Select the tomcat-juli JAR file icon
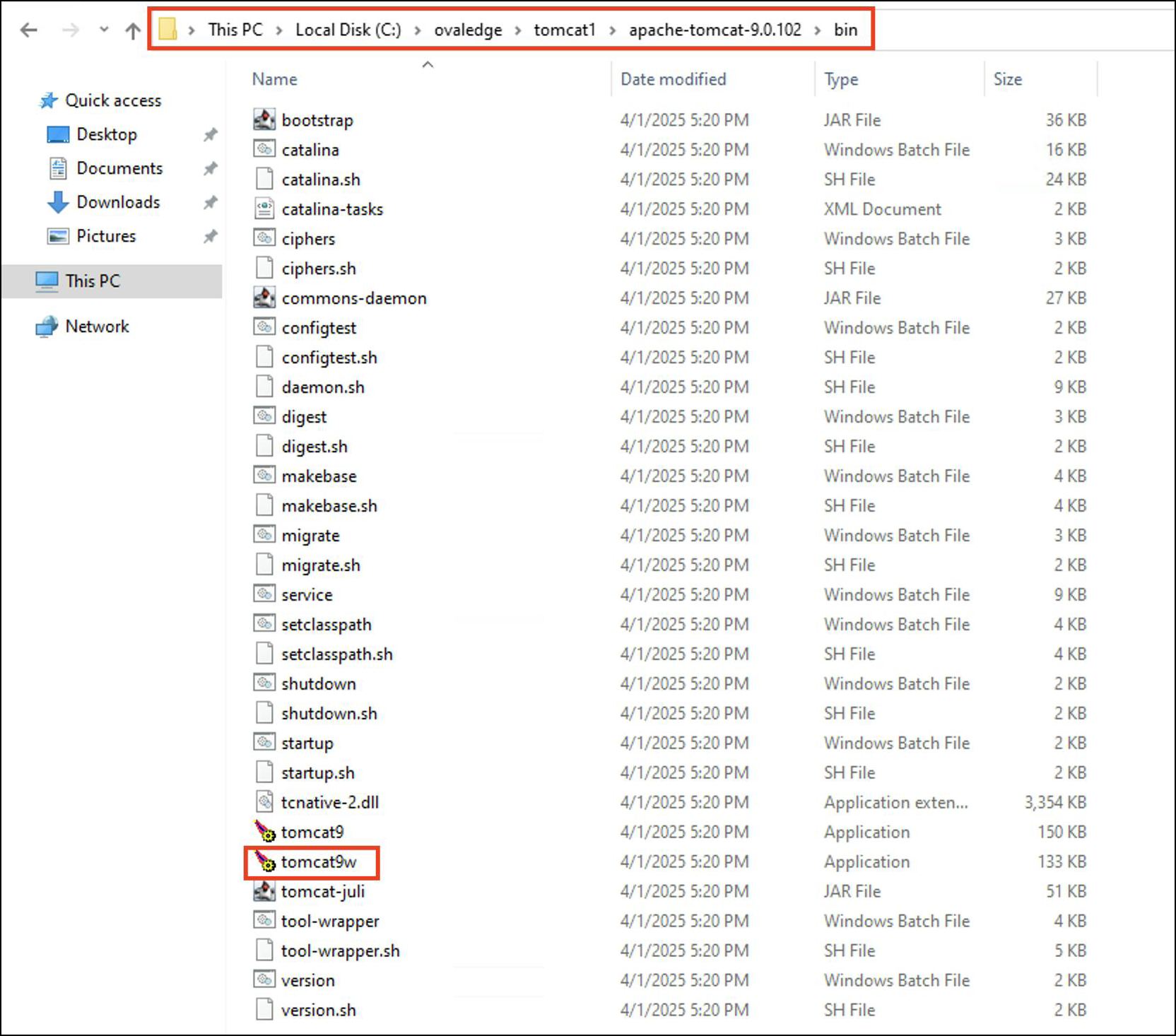The height and width of the screenshot is (1036, 1176). (x=264, y=891)
